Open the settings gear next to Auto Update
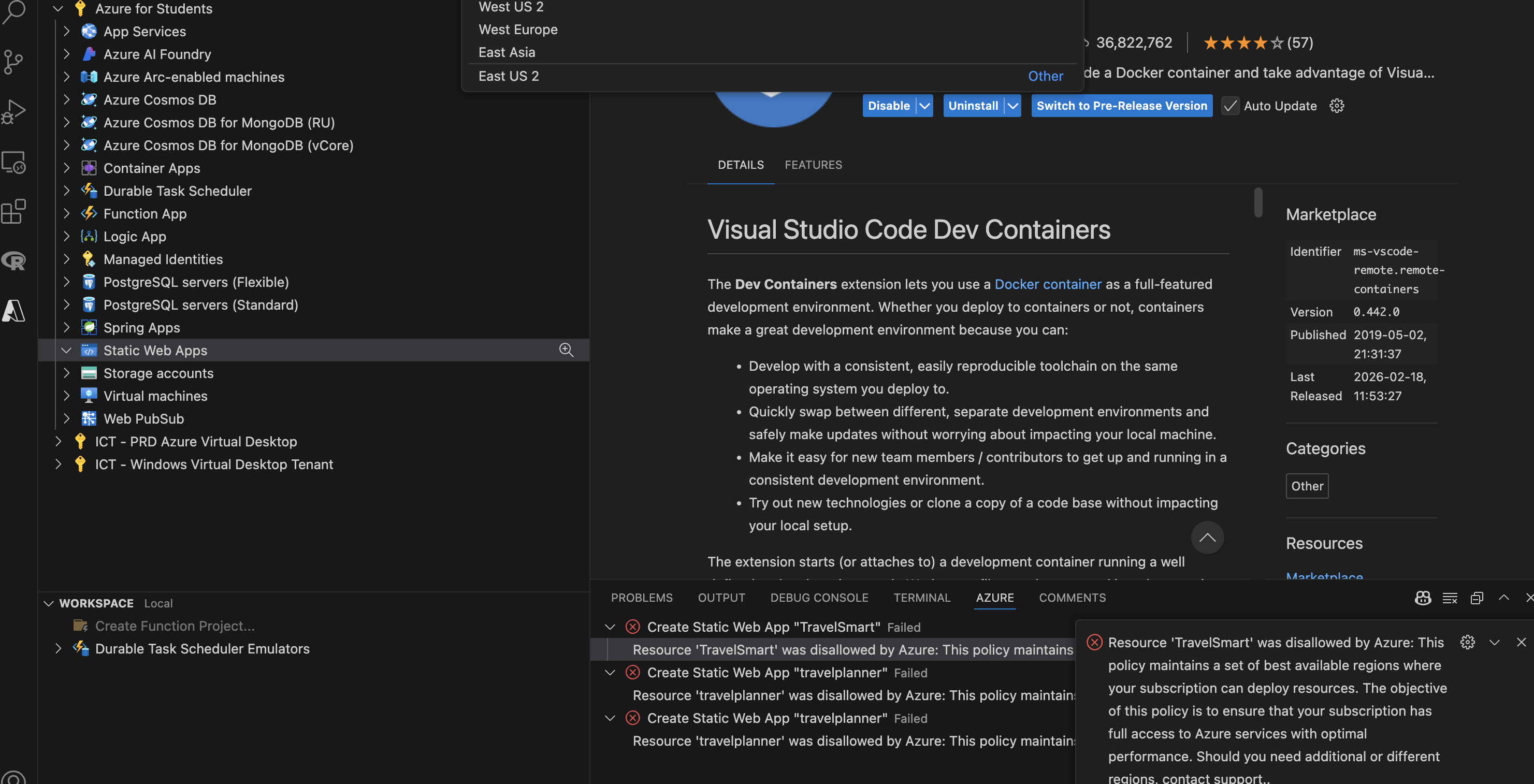The height and width of the screenshot is (784, 1534). (1337, 105)
